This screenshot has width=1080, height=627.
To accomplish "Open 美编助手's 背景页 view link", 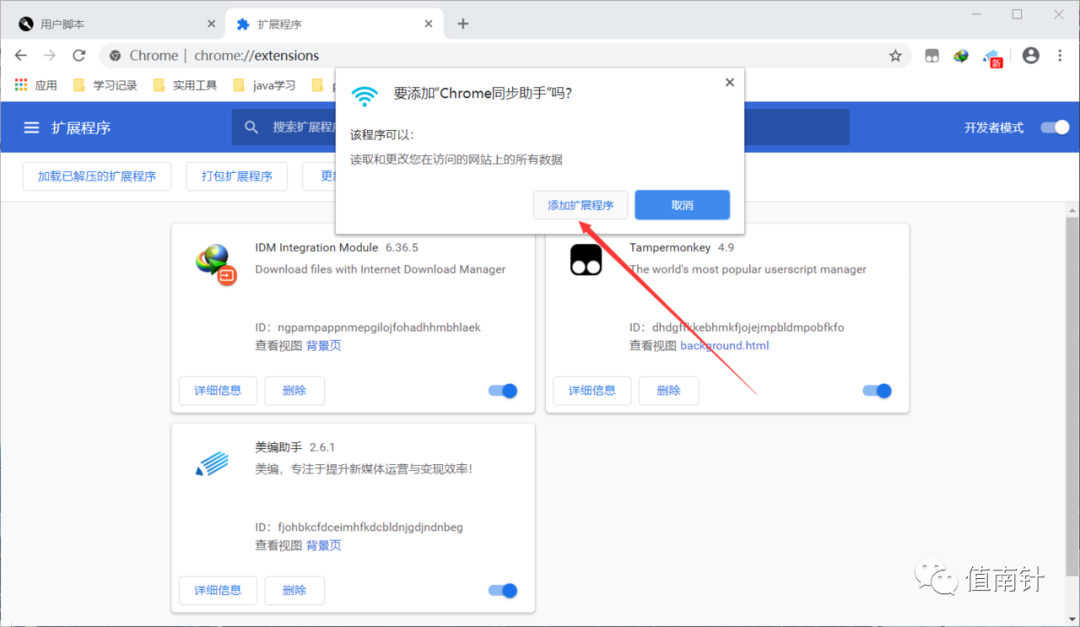I will click(x=324, y=546).
